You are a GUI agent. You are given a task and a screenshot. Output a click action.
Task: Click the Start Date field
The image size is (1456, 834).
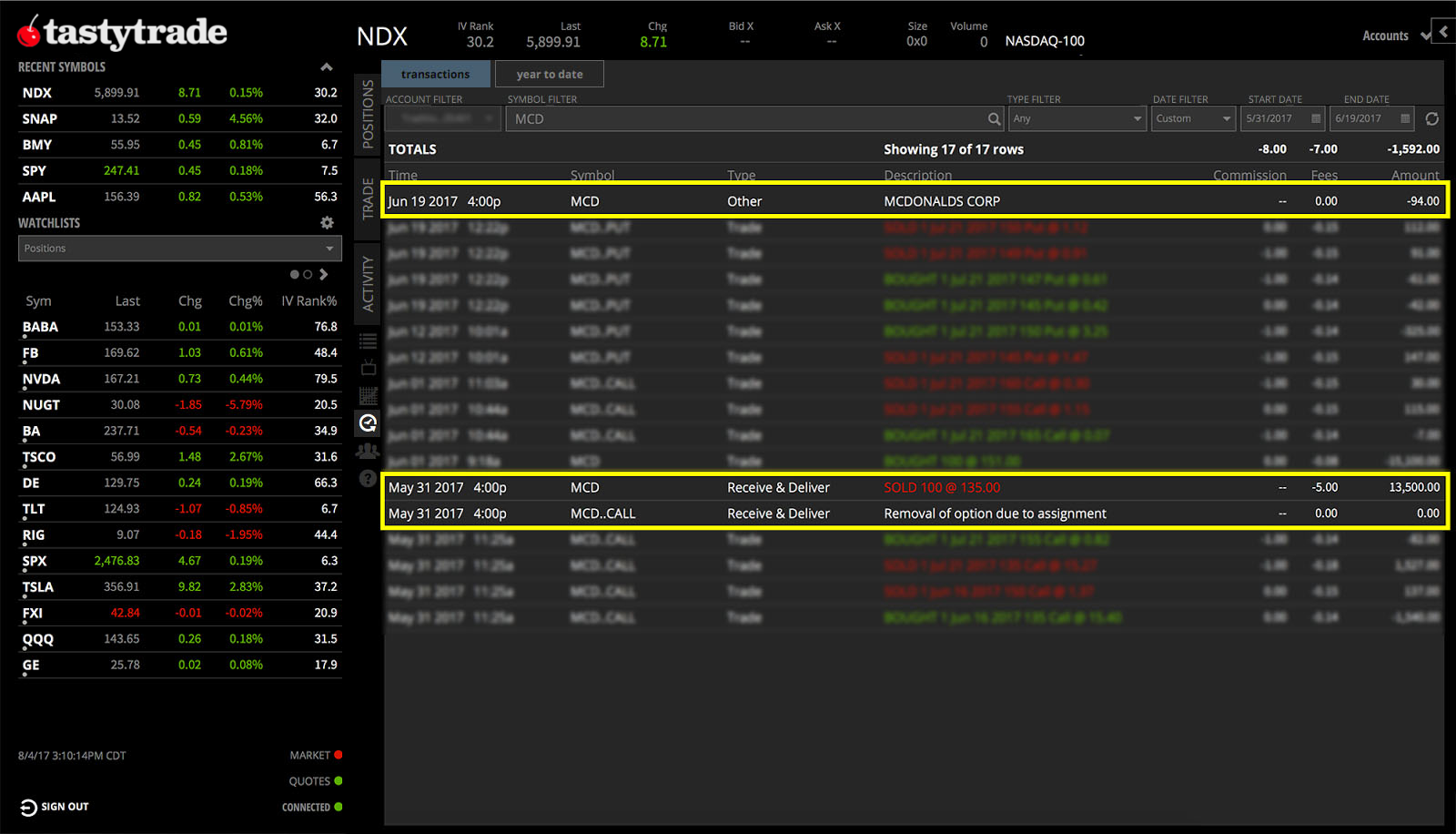1283,118
